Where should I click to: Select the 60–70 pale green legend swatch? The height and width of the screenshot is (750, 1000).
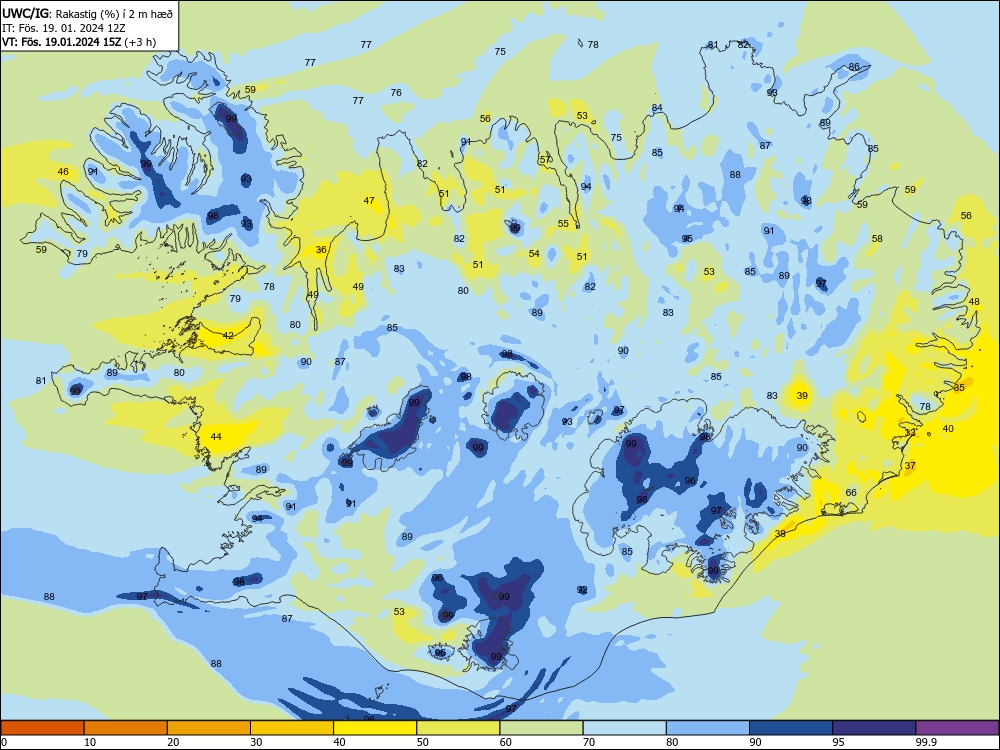541,728
